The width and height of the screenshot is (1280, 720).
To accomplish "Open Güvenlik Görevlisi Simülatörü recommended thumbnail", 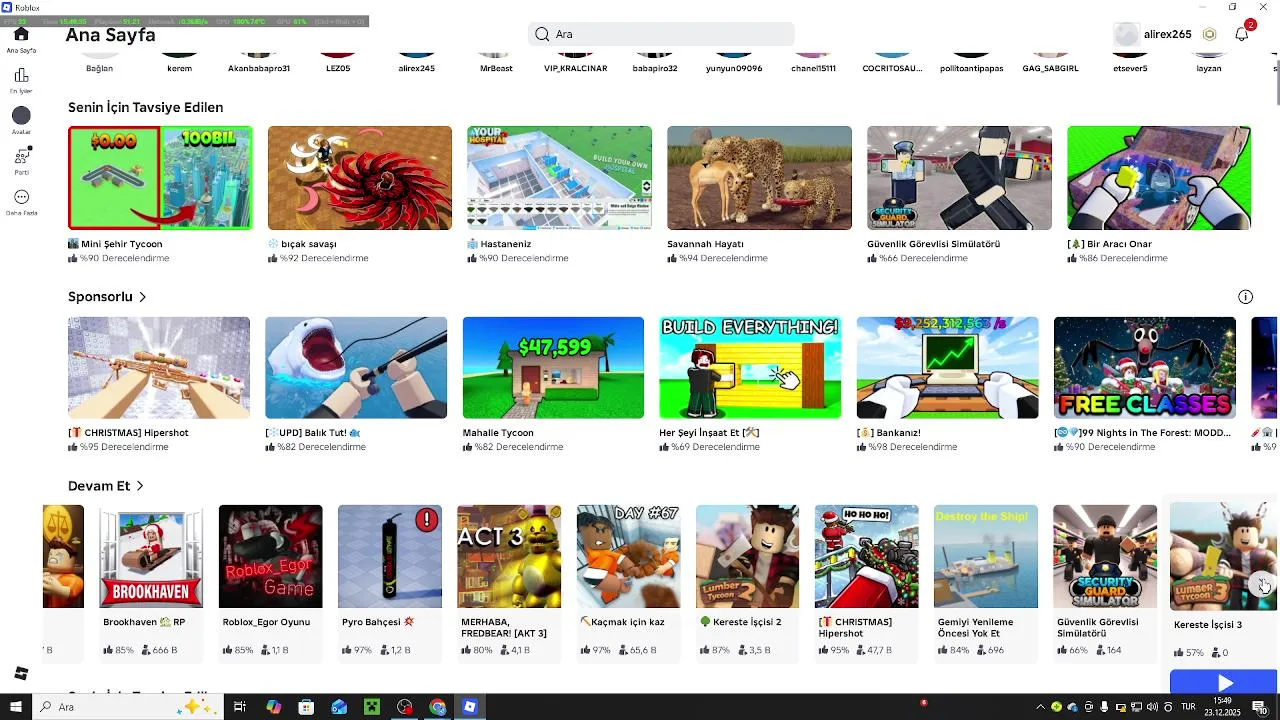I will pos(959,178).
